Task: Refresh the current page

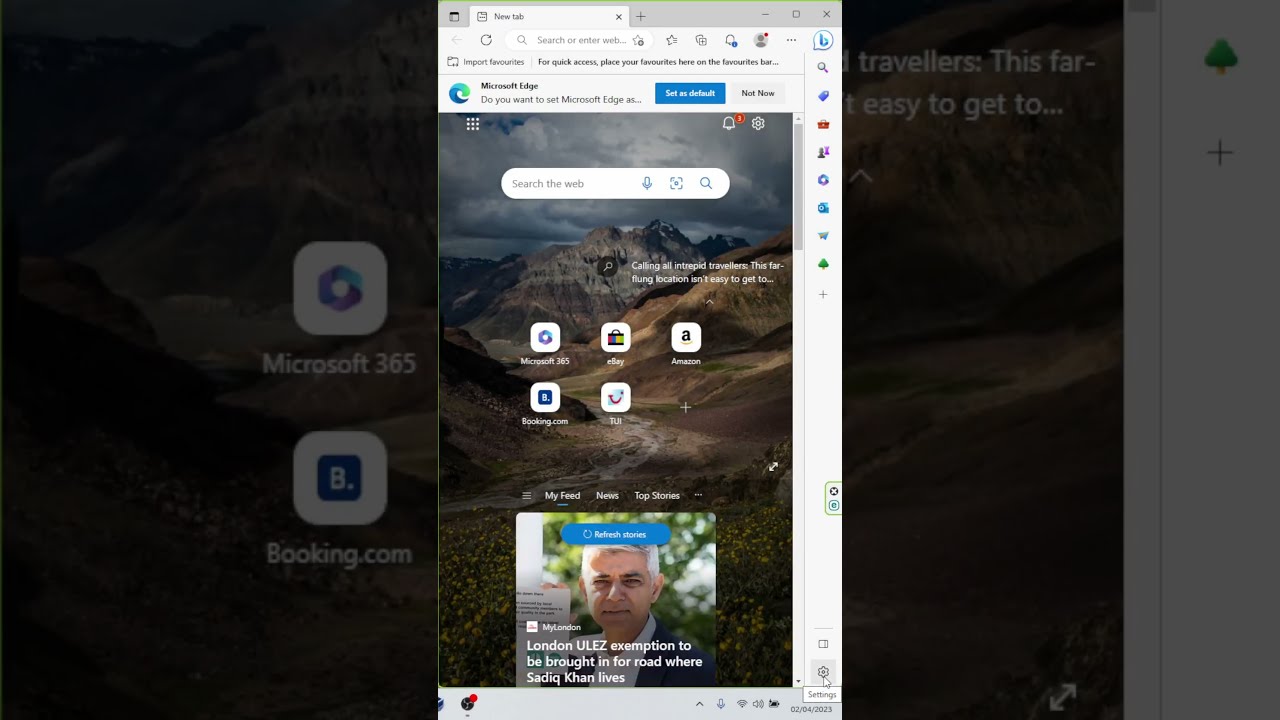Action: click(x=486, y=40)
